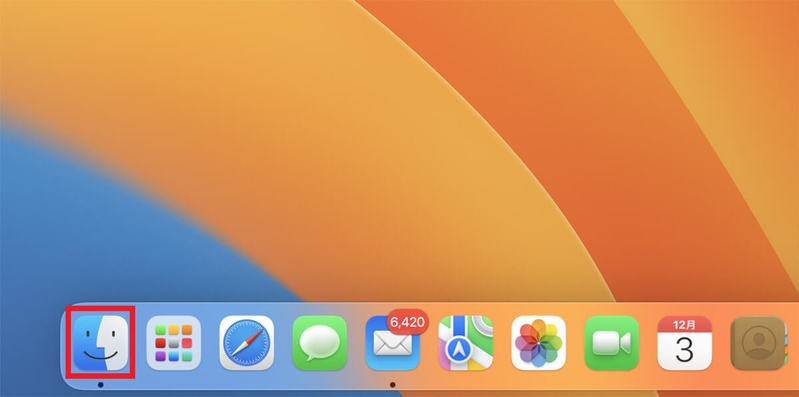Click the running indicator dot under Finder
Screen dimensions: 799x397
100,385
